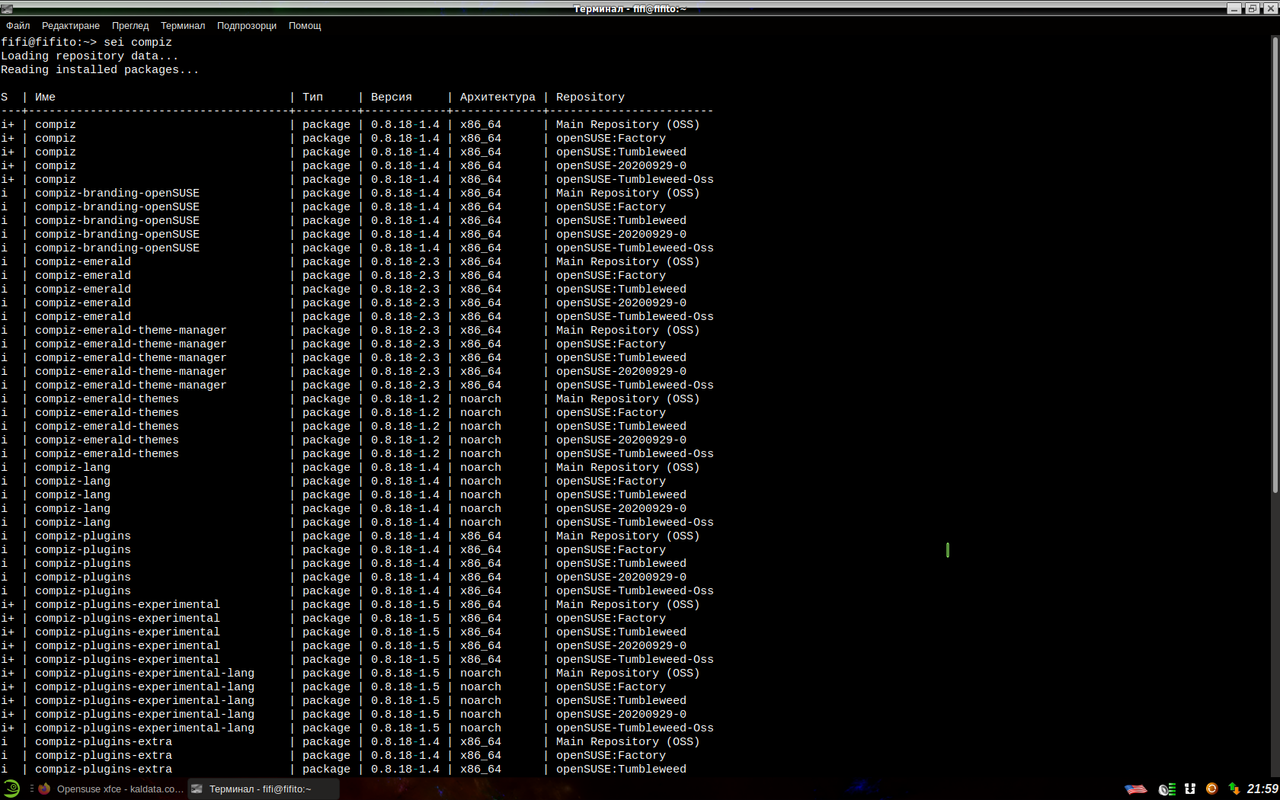This screenshot has height=800, width=1280.
Task: Click the 'Версия' column header
Action: click(x=391, y=97)
